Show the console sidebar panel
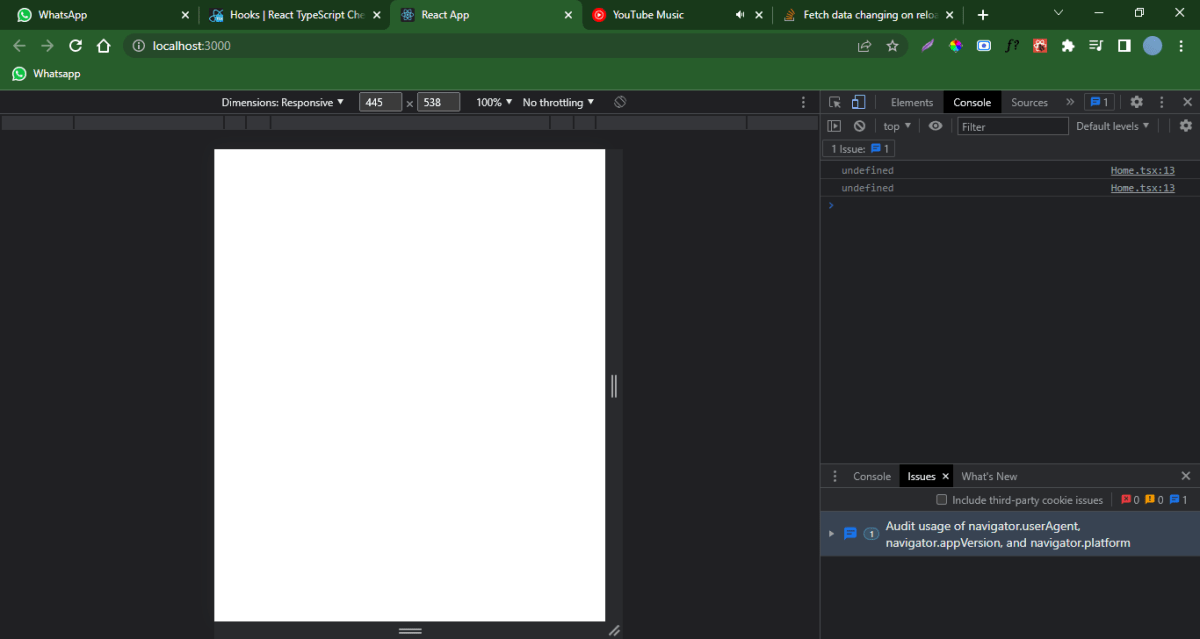 [x=835, y=125]
